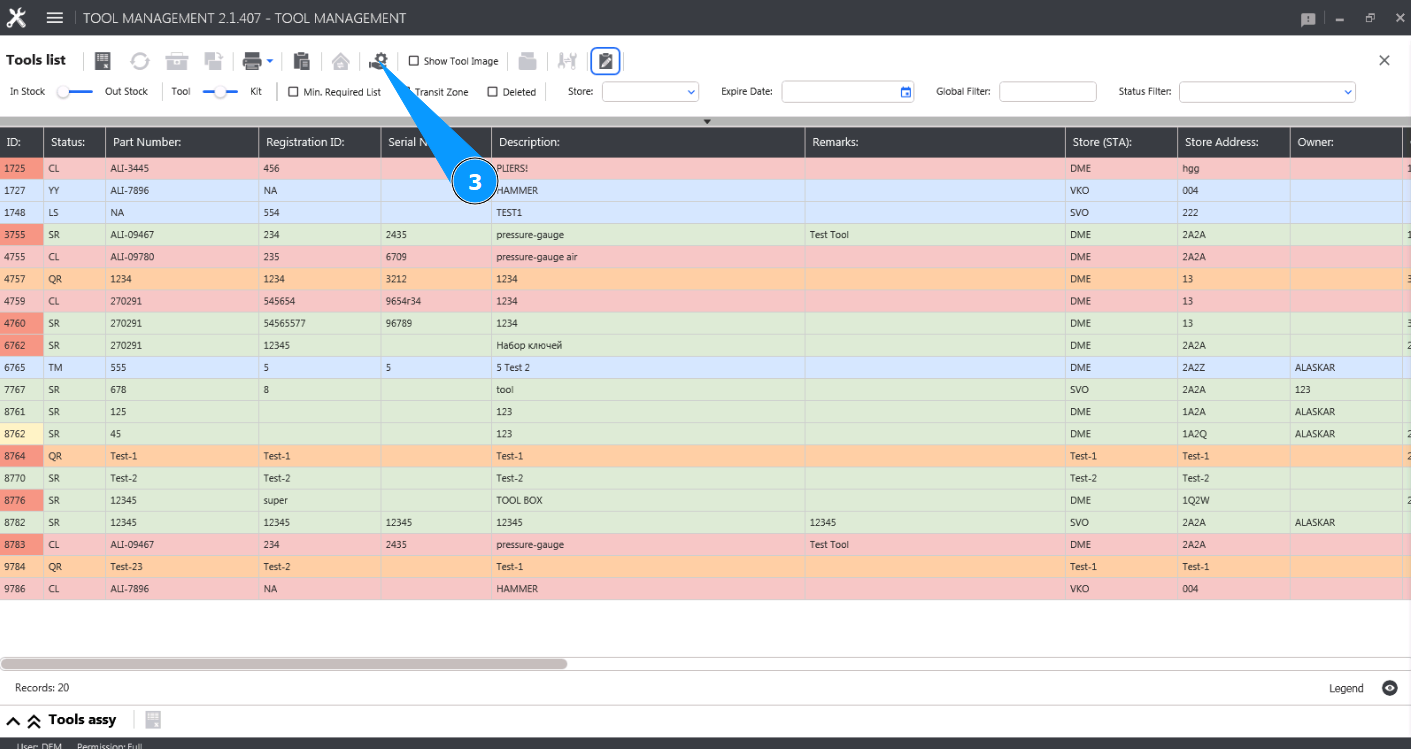Image resolution: width=1411 pixels, height=749 pixels.
Task: Sort by the Owner column header
Action: (x=1346, y=142)
